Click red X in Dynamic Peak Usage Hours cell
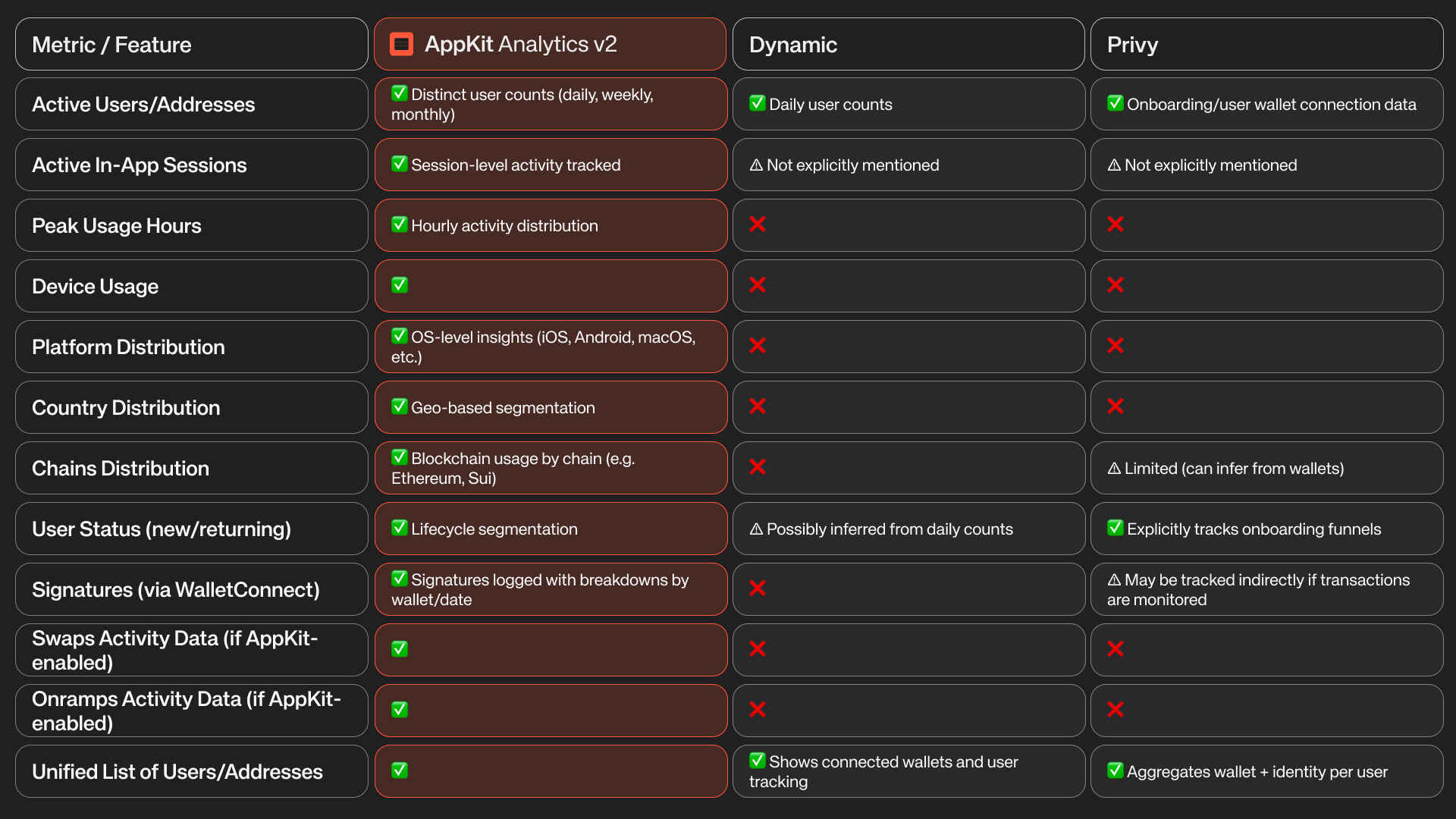 tap(757, 224)
